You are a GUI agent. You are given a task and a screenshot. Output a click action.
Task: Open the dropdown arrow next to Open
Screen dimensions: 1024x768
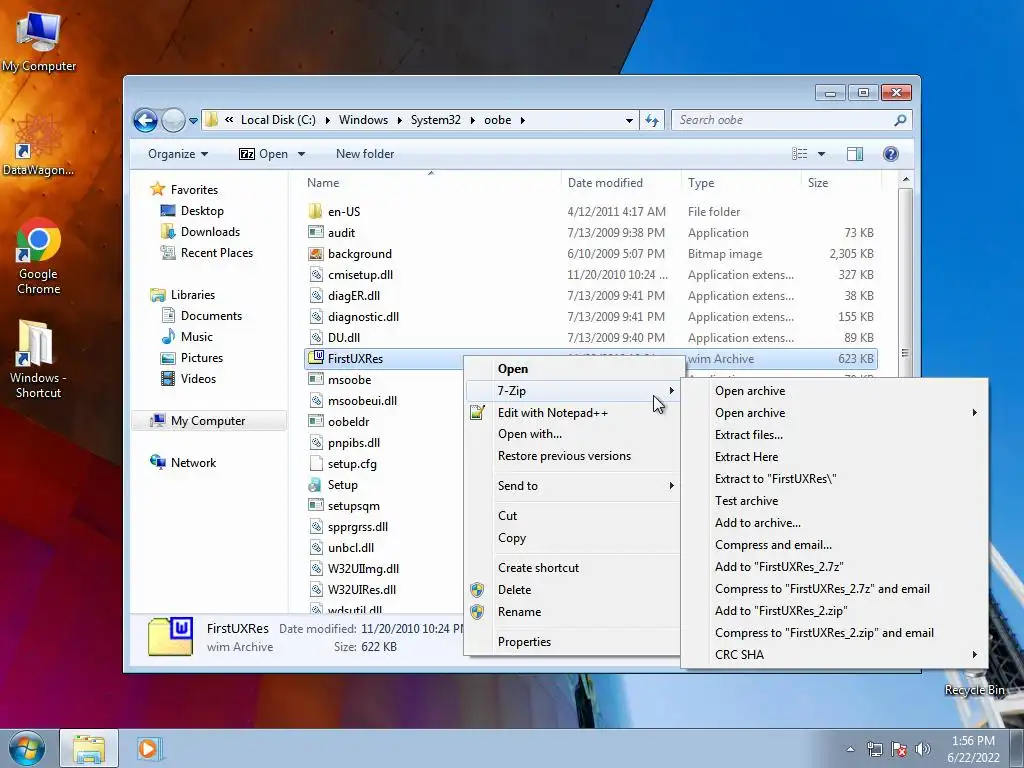coord(301,154)
